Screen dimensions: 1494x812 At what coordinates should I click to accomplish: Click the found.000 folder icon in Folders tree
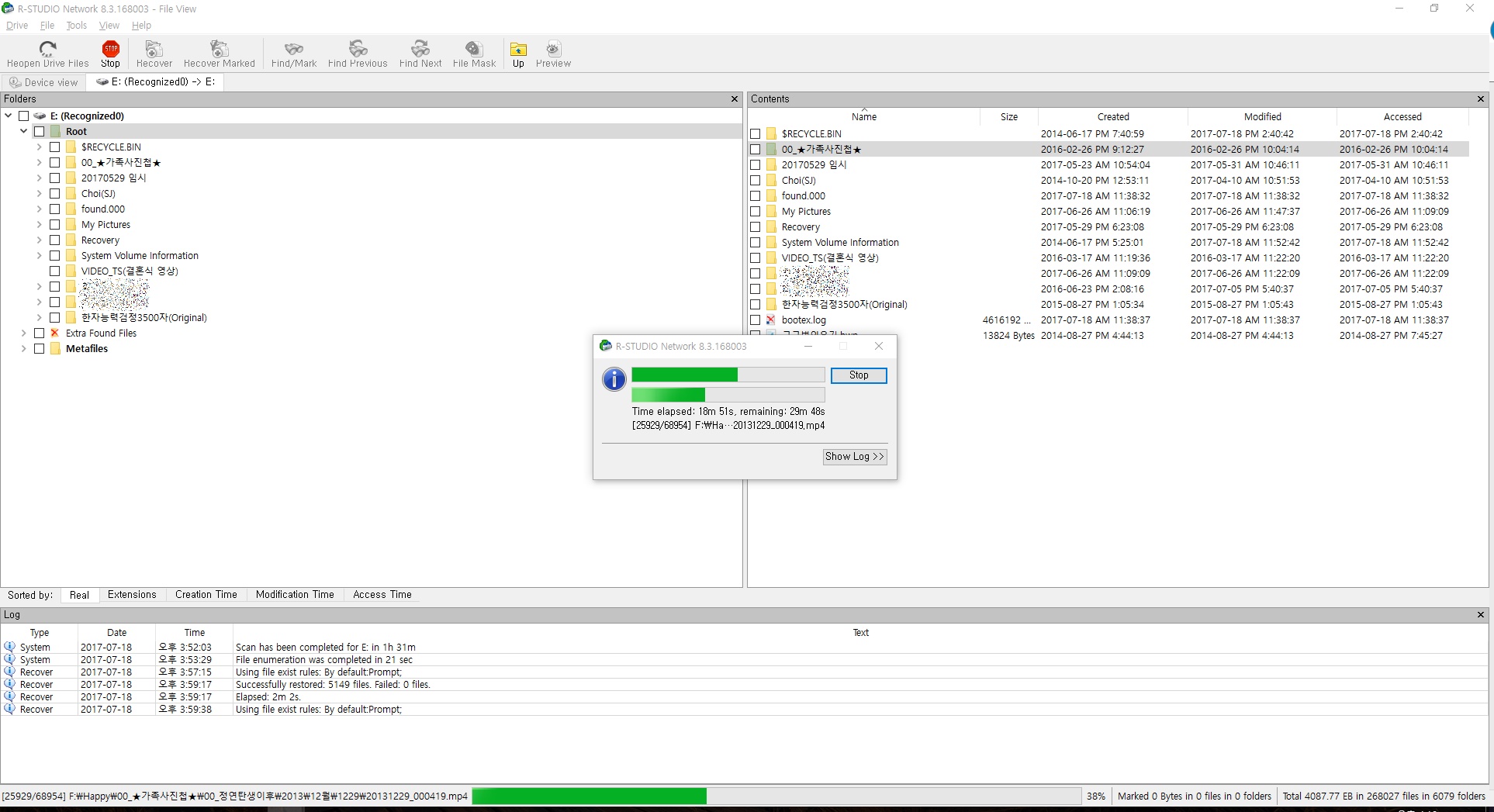click(71, 209)
